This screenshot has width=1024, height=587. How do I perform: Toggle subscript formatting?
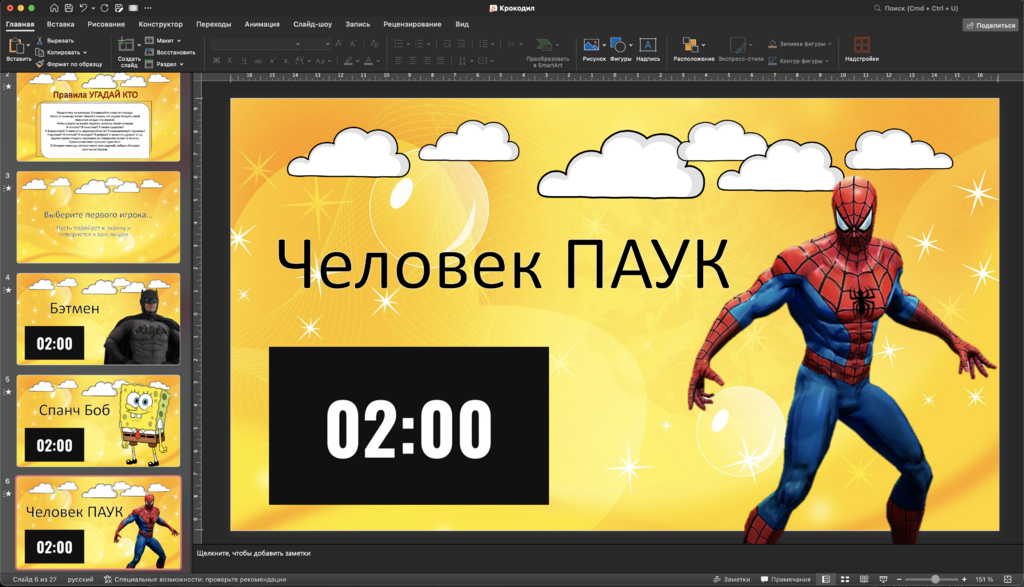(x=286, y=61)
